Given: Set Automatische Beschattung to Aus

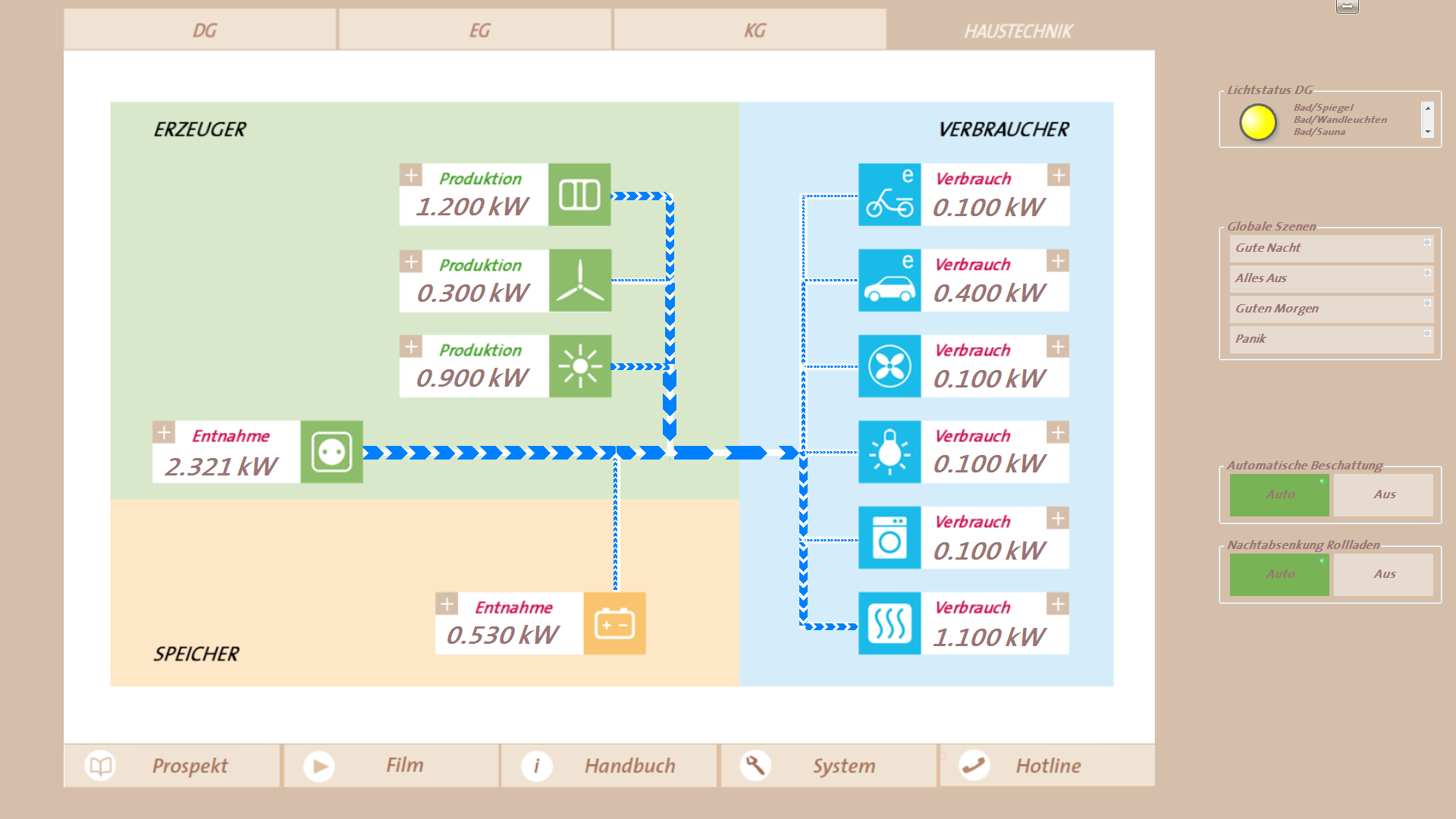Looking at the screenshot, I should pos(1383,494).
